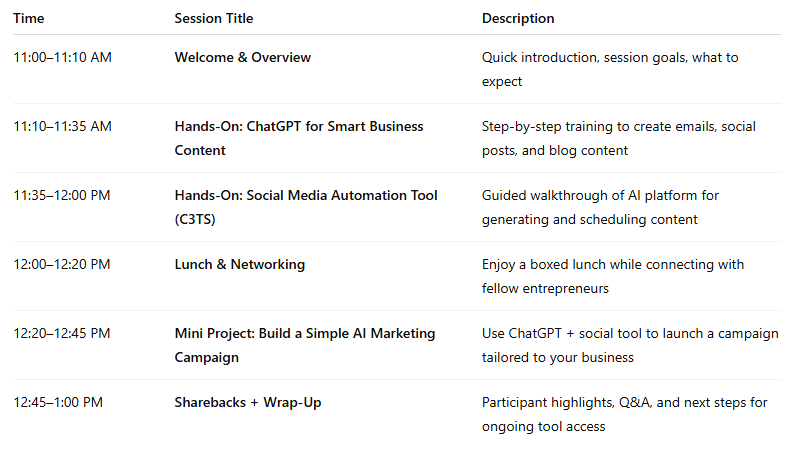Click the Description column header
The height and width of the screenshot is (462, 797).
pyautogui.click(x=517, y=18)
